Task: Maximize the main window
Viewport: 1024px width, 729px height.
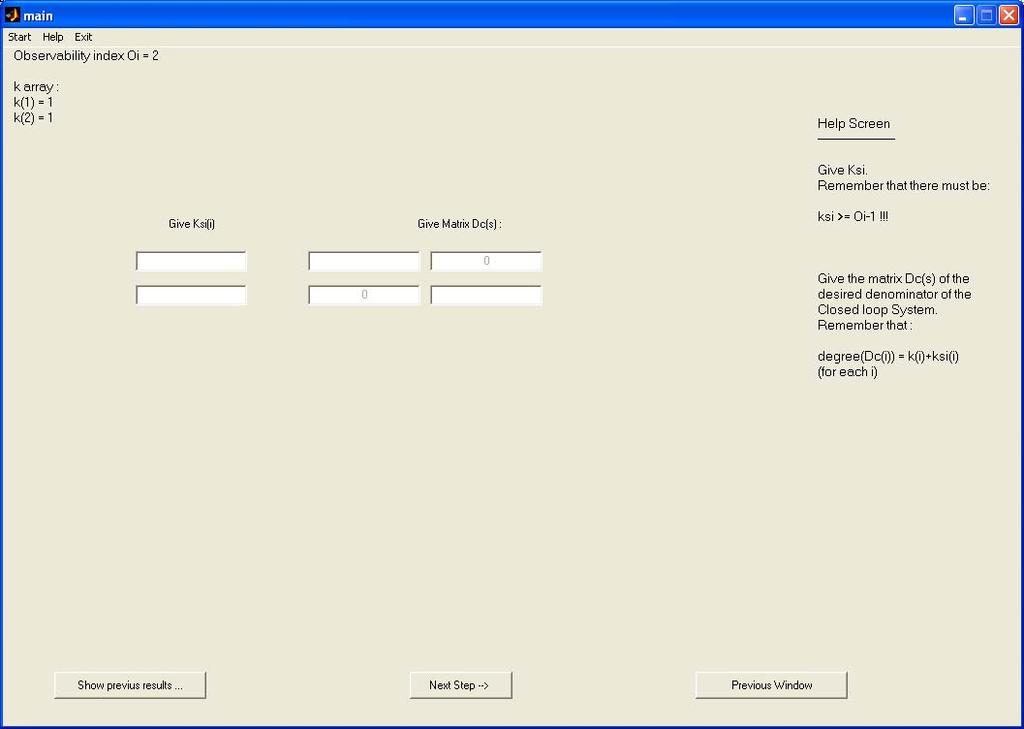Action: 987,15
